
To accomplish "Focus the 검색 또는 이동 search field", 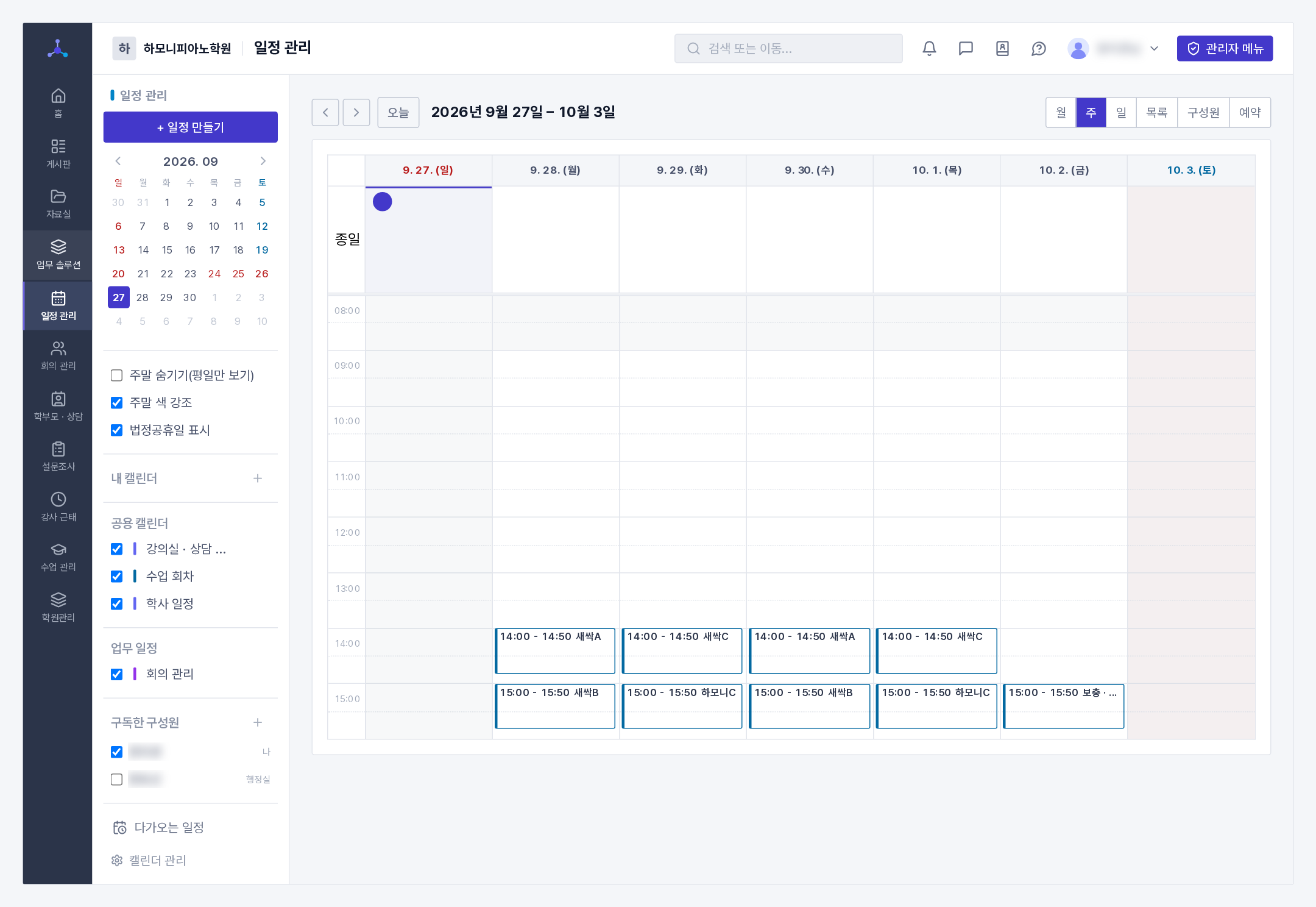I will pos(788,48).
